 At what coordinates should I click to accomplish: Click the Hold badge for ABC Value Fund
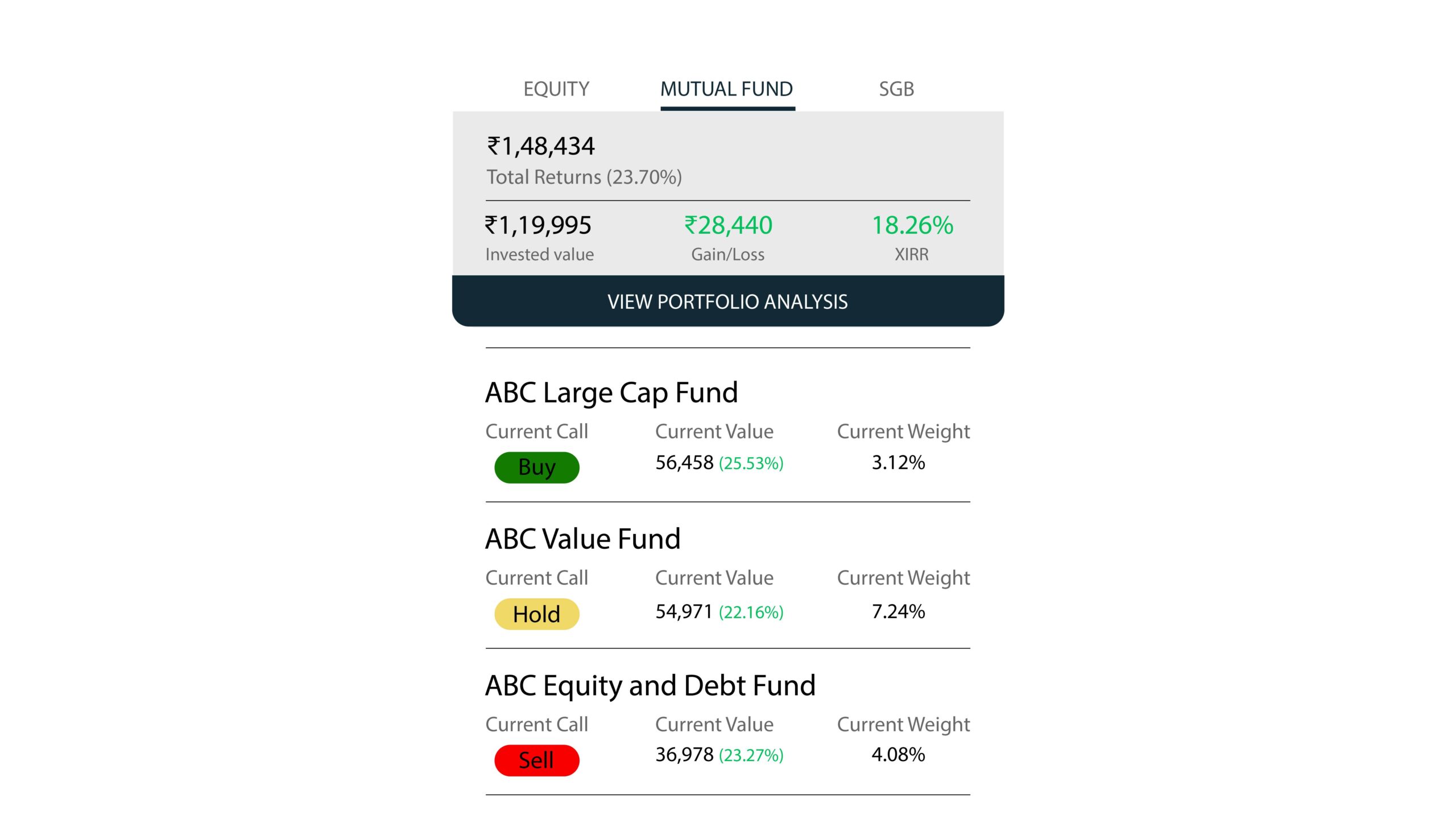[x=536, y=613]
